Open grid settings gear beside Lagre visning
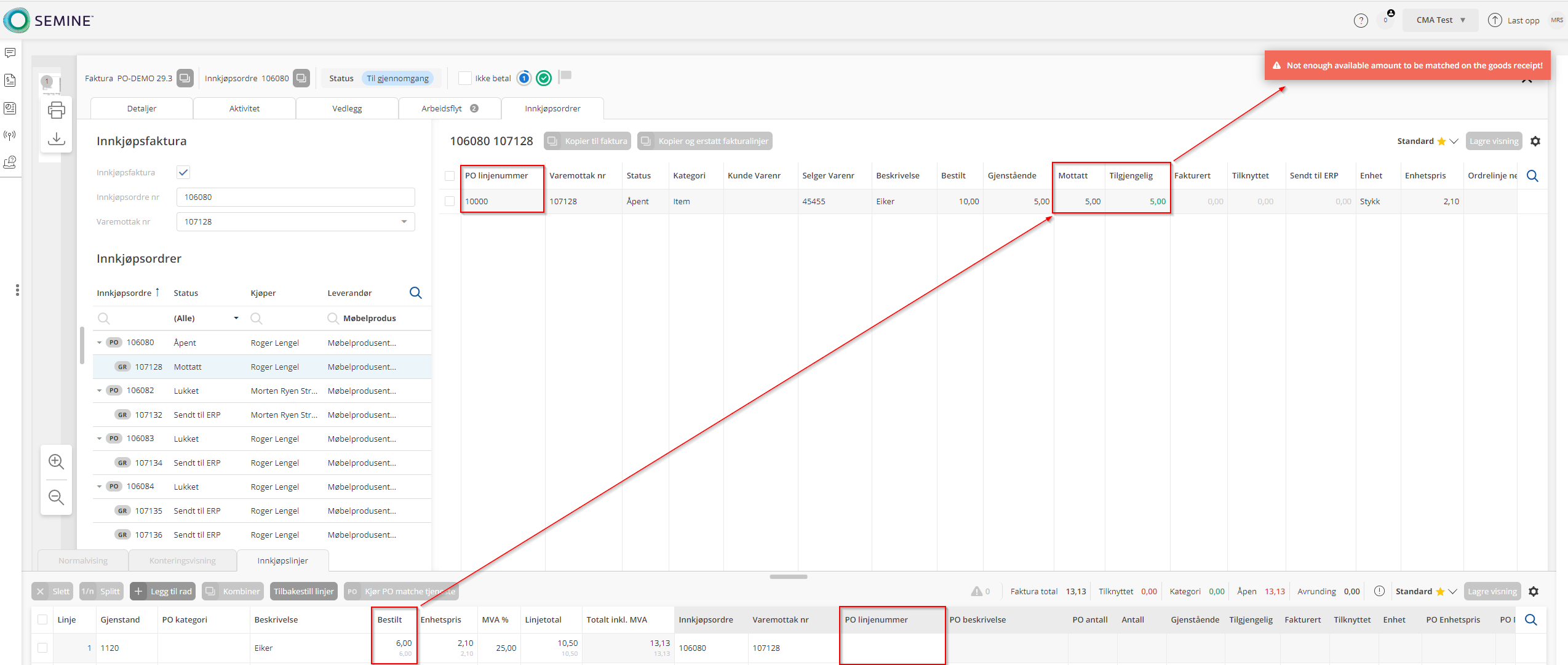 (x=1535, y=141)
